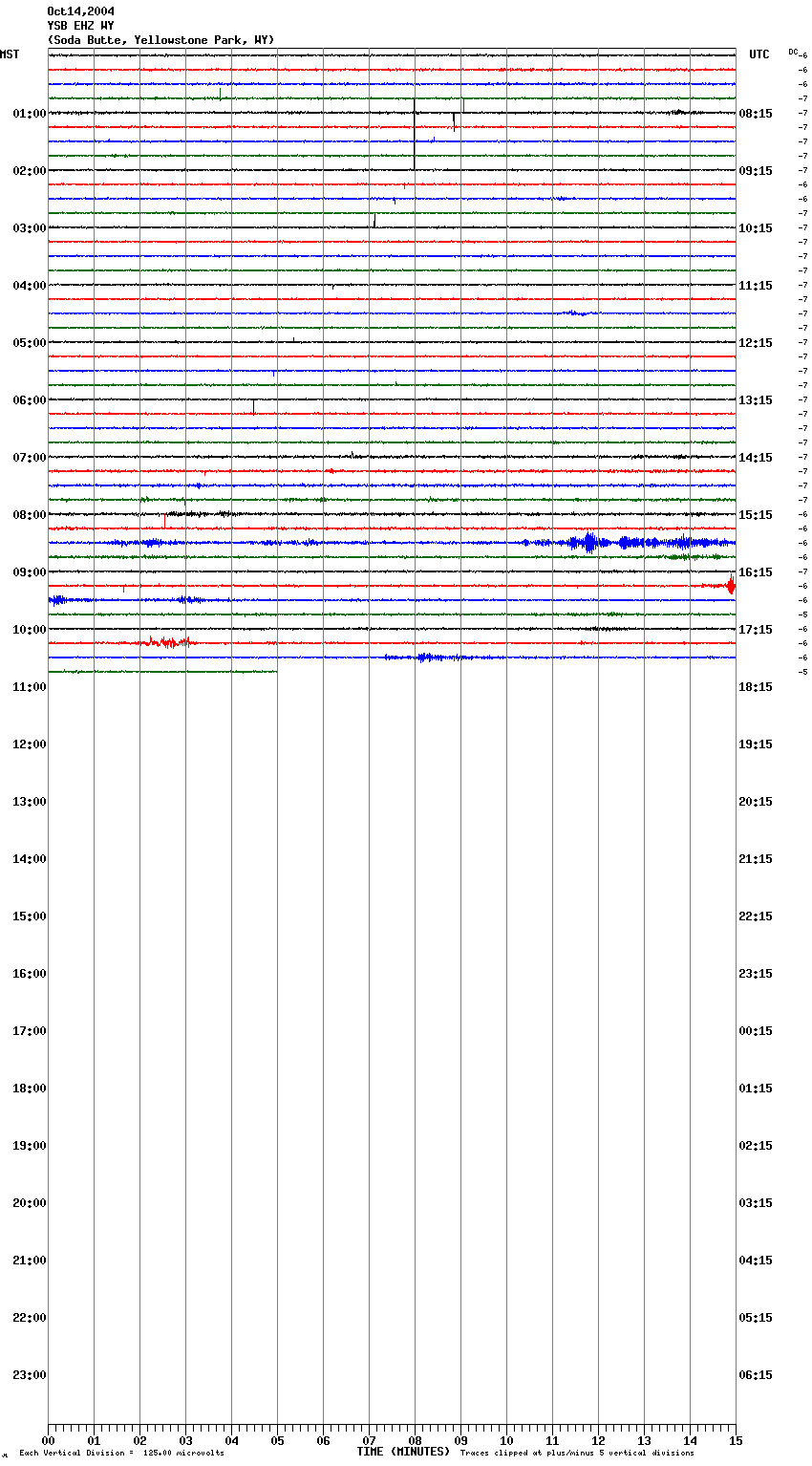812x1466 pixels.
Task: Click the 13:15 UTC time label
Action: tap(756, 400)
